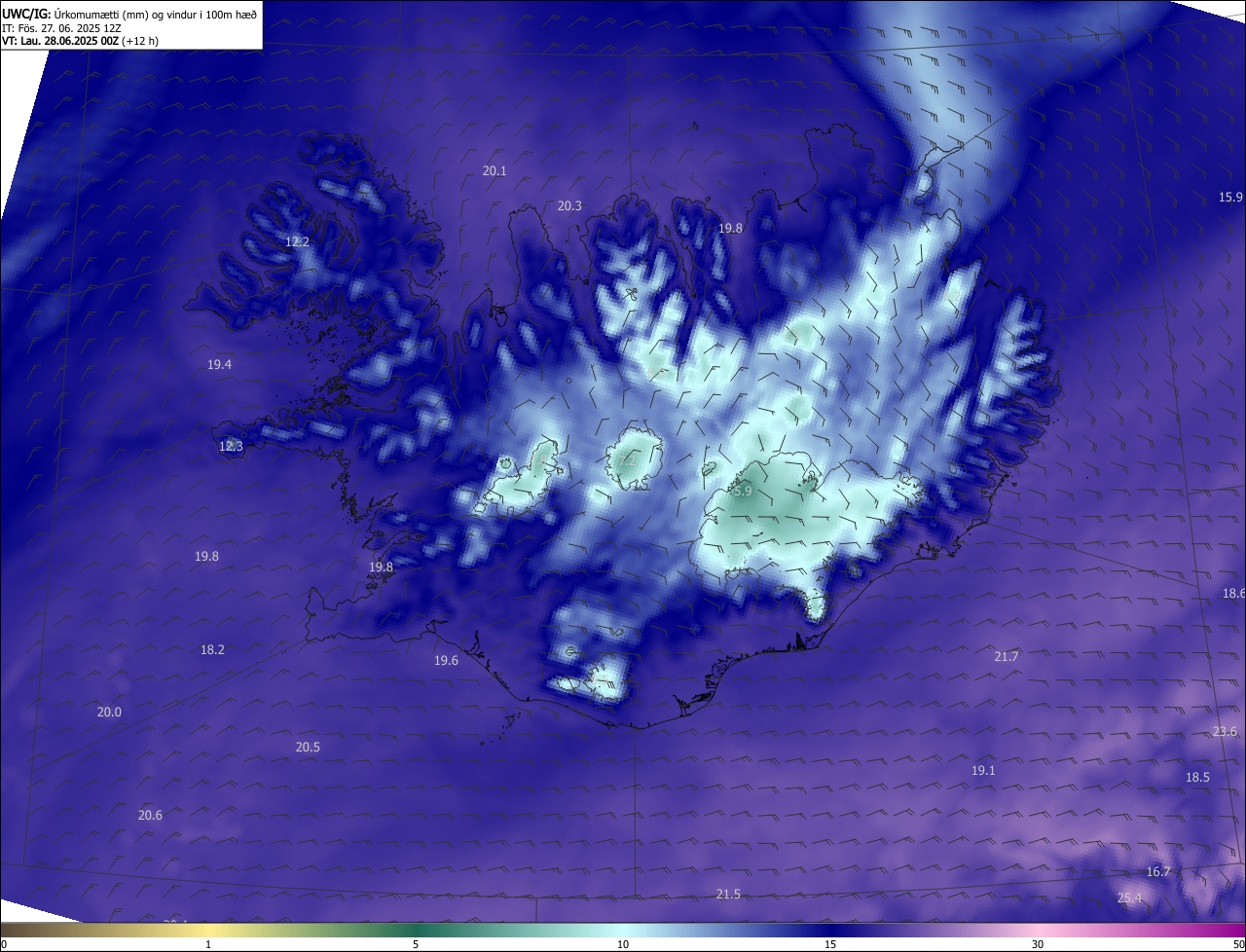Click the 20.3 value label on the map

pyautogui.click(x=569, y=205)
